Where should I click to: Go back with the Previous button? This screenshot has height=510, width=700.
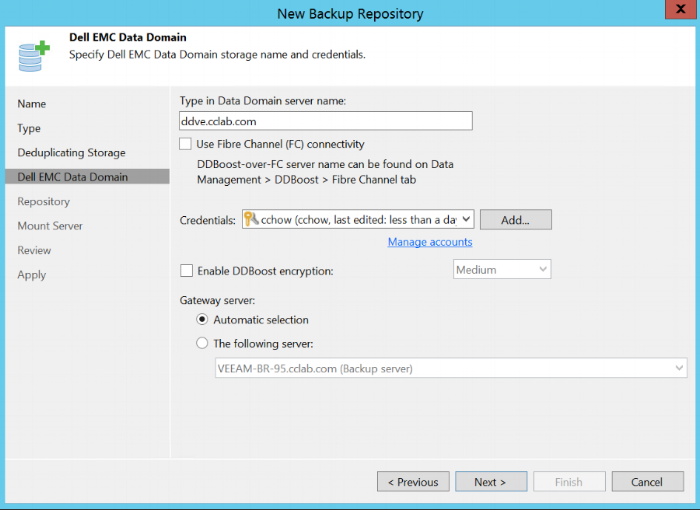[x=413, y=482]
